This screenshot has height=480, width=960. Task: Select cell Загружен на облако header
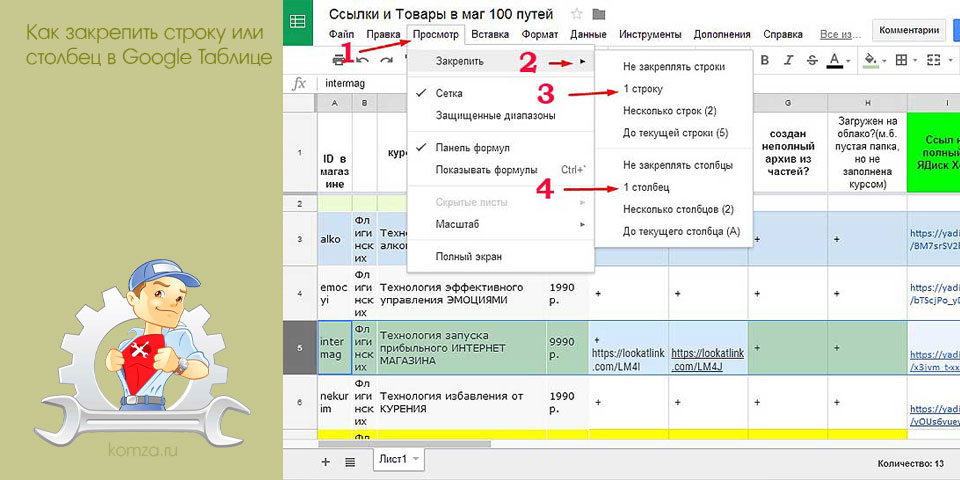tap(868, 154)
